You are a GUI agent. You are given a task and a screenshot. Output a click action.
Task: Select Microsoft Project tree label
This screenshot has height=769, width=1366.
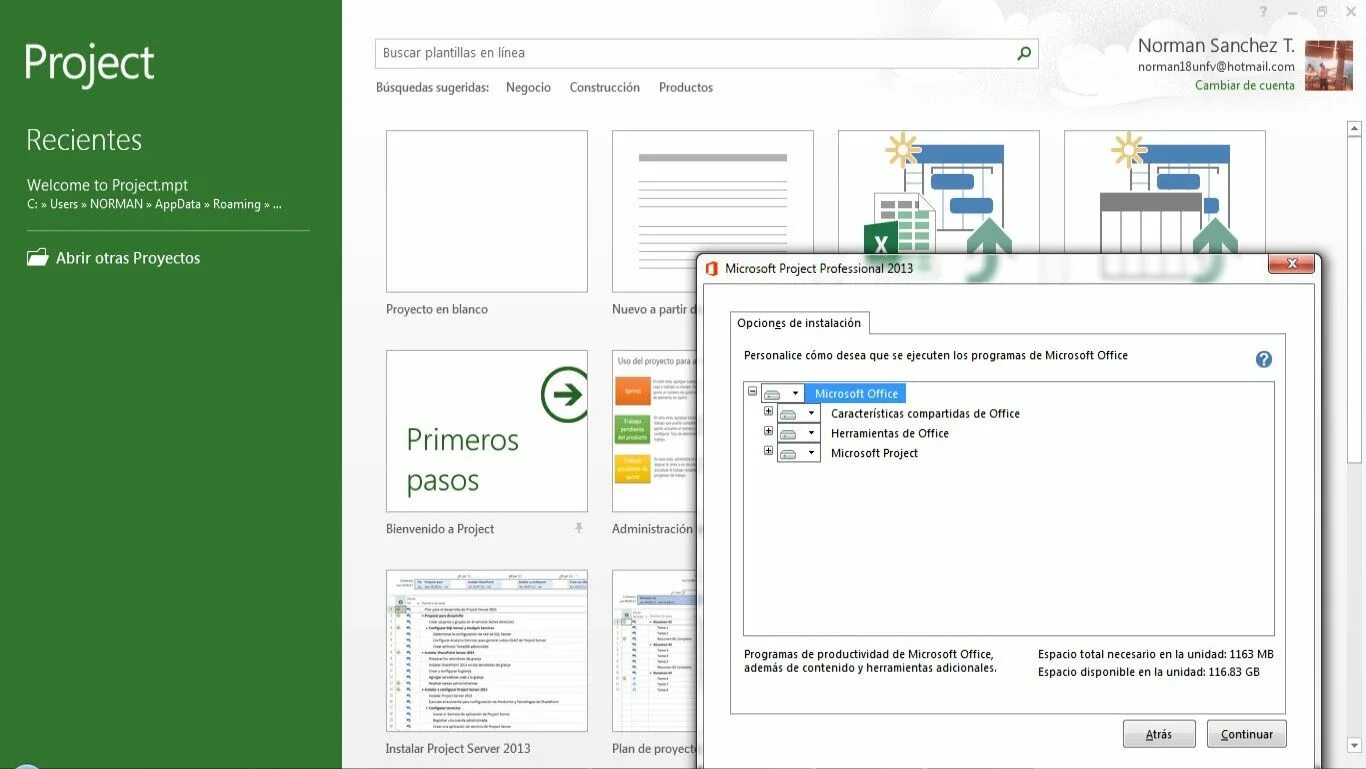(x=874, y=453)
